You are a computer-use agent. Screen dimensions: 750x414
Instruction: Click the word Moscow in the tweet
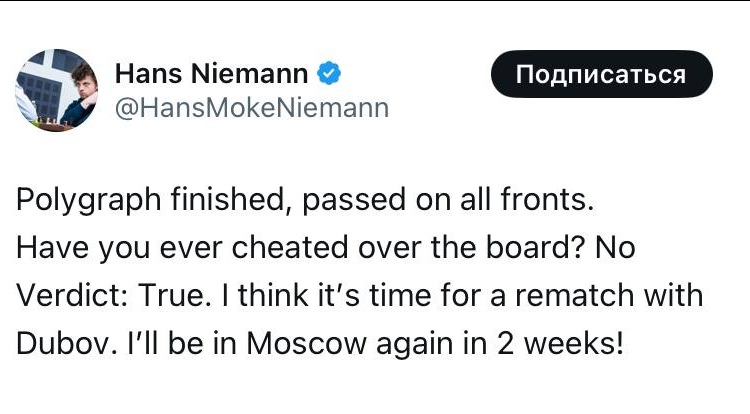click(x=306, y=343)
